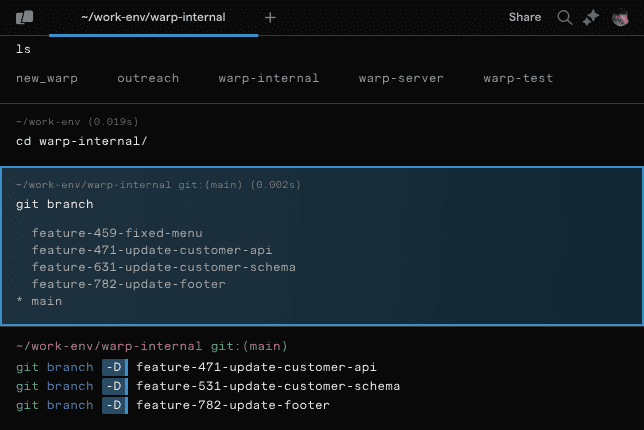Select the ~/work-env/warp-internal tab
Viewport: 644px width, 430px height.
click(153, 17)
